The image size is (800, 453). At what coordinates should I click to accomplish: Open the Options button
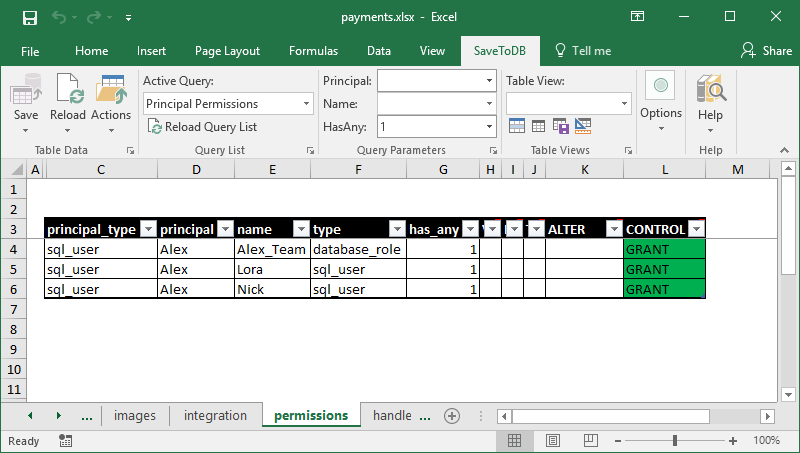click(661, 101)
